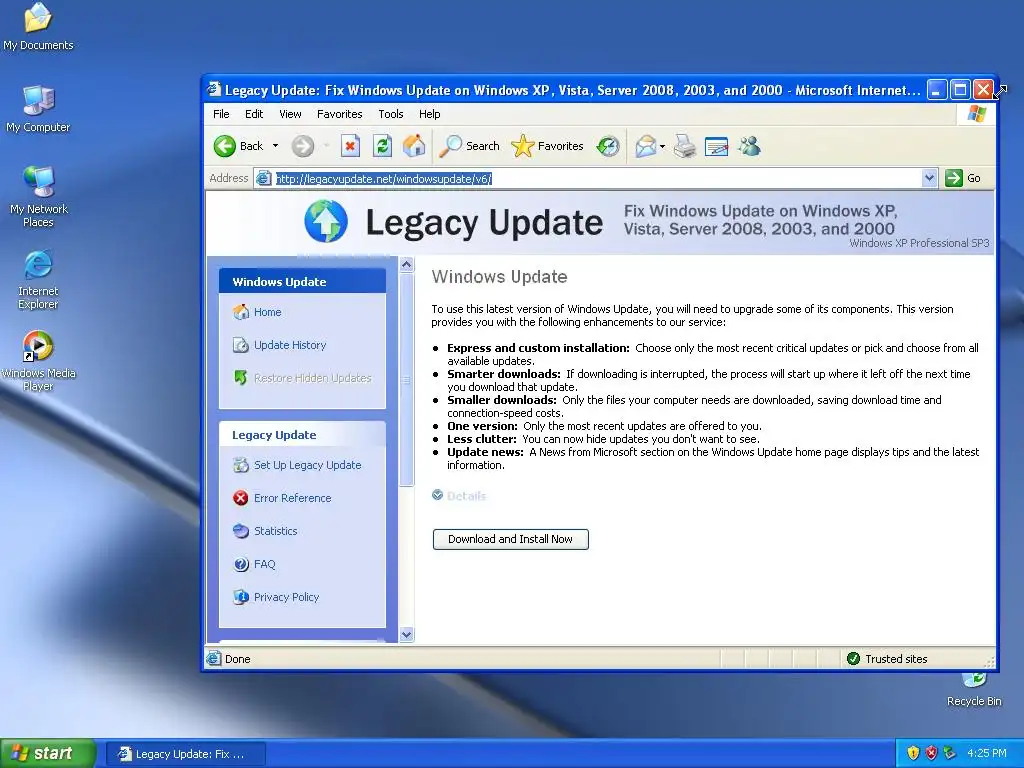Expand the Details section
The image size is (1024, 768).
pyautogui.click(x=459, y=496)
